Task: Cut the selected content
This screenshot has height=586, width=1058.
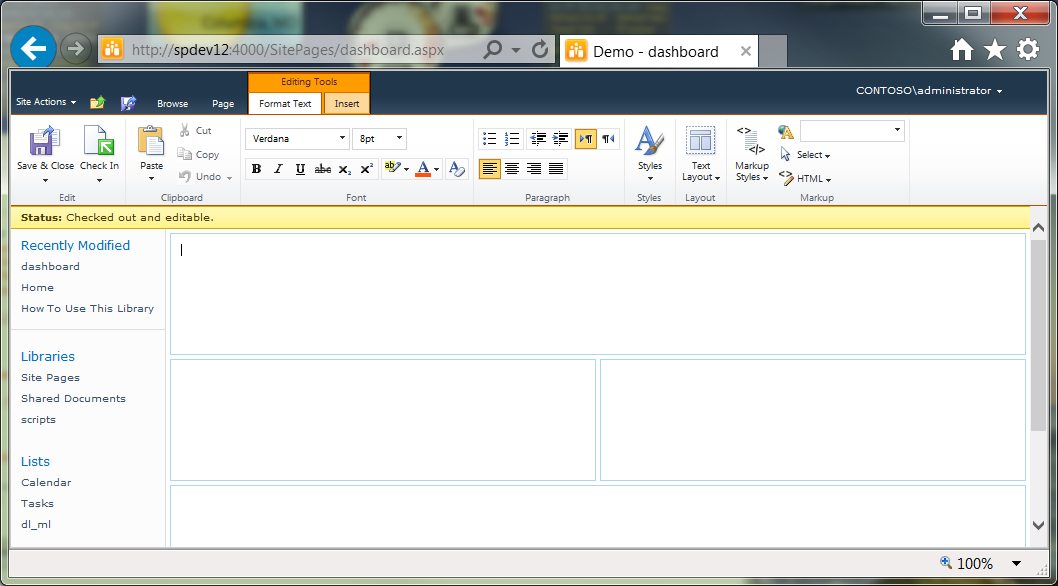Action: click(195, 130)
